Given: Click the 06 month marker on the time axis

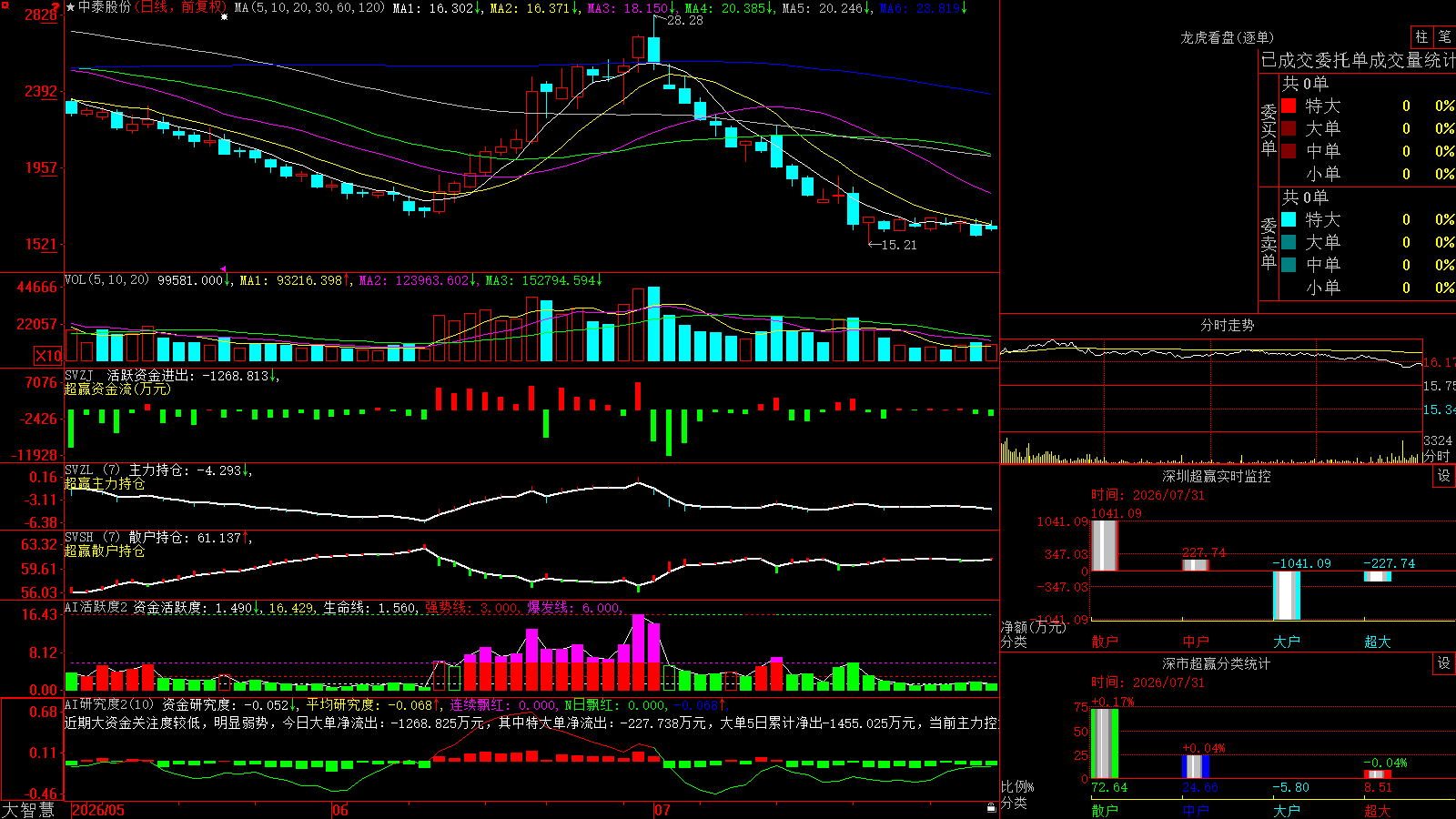Looking at the screenshot, I should point(340,810).
